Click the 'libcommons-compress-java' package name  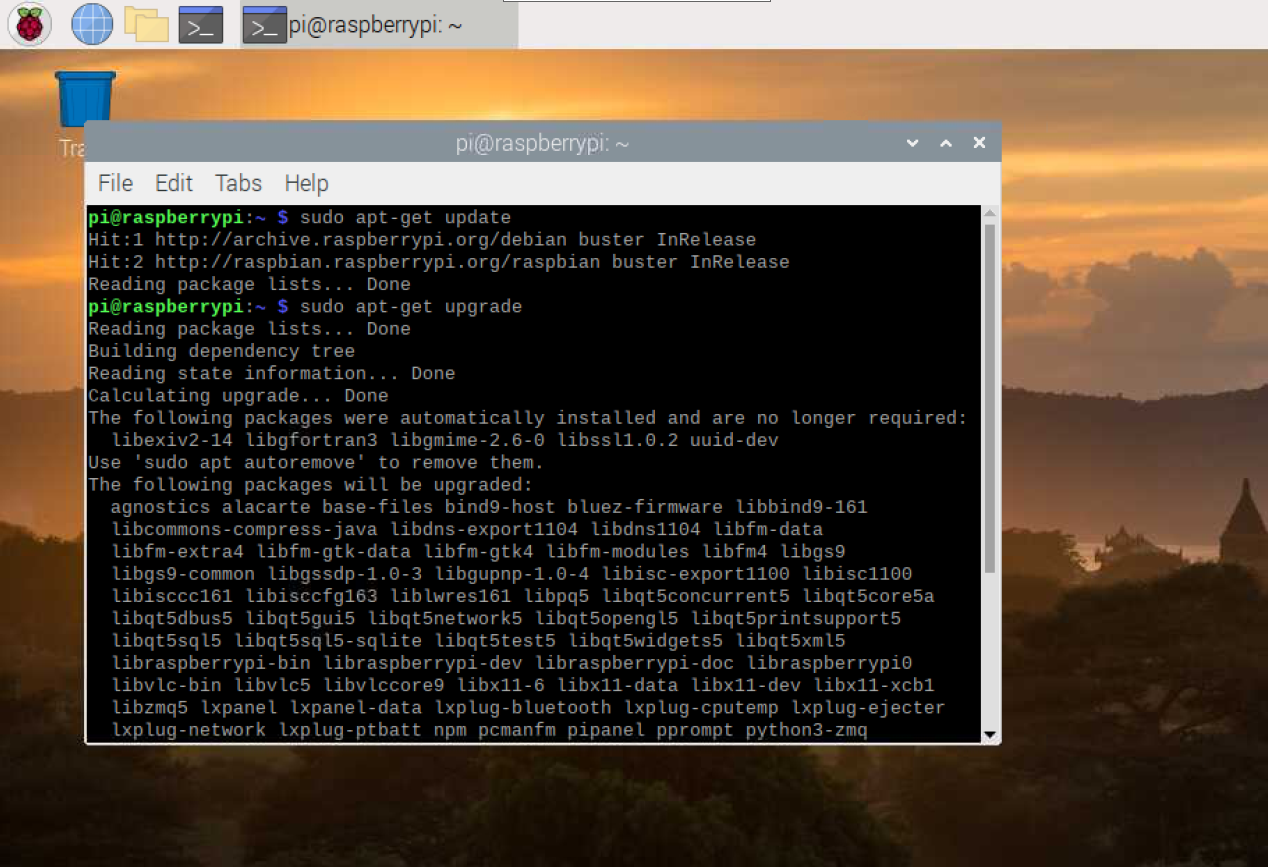pyautogui.click(x=244, y=529)
